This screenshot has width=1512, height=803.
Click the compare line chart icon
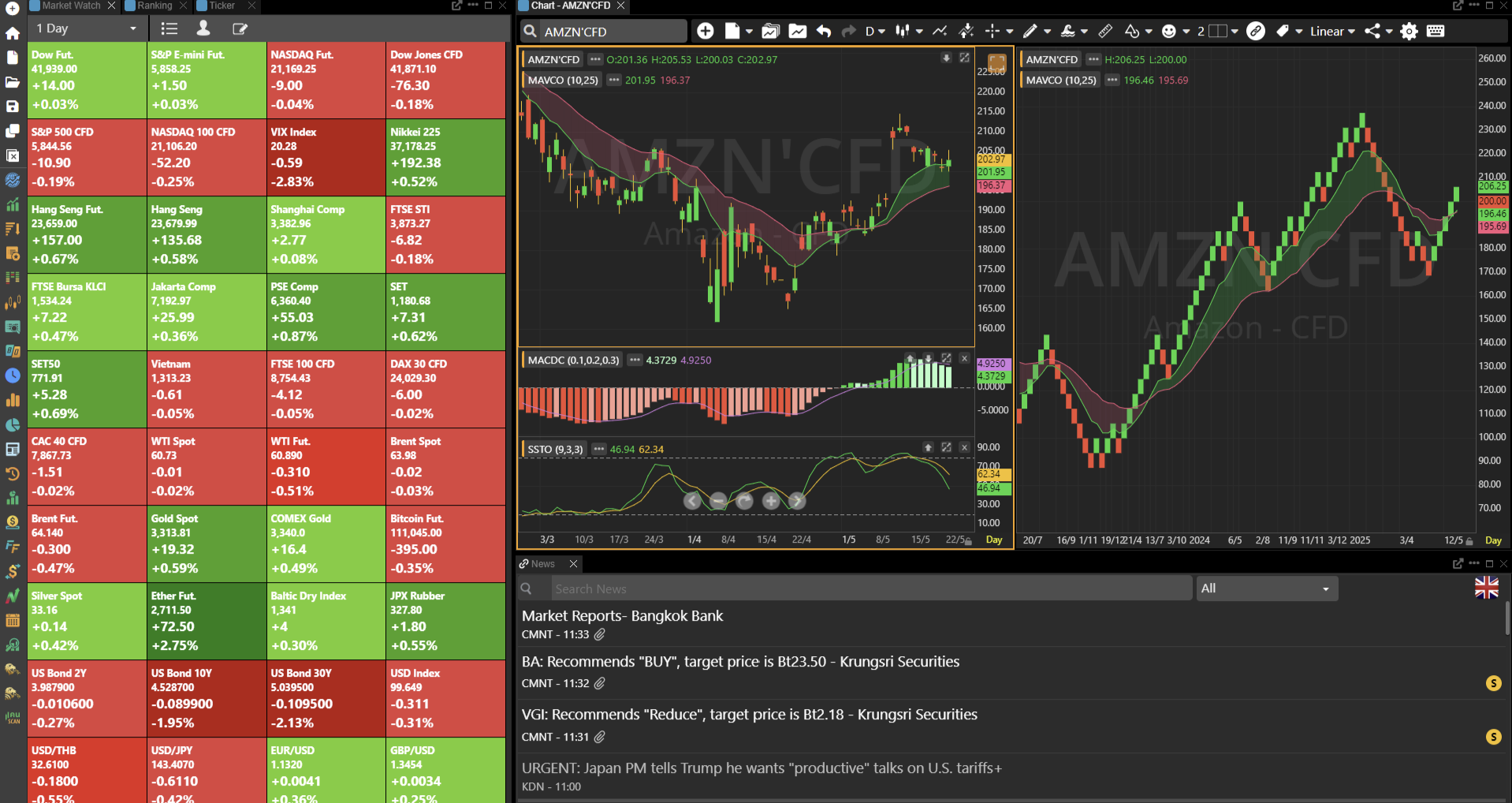point(940,31)
